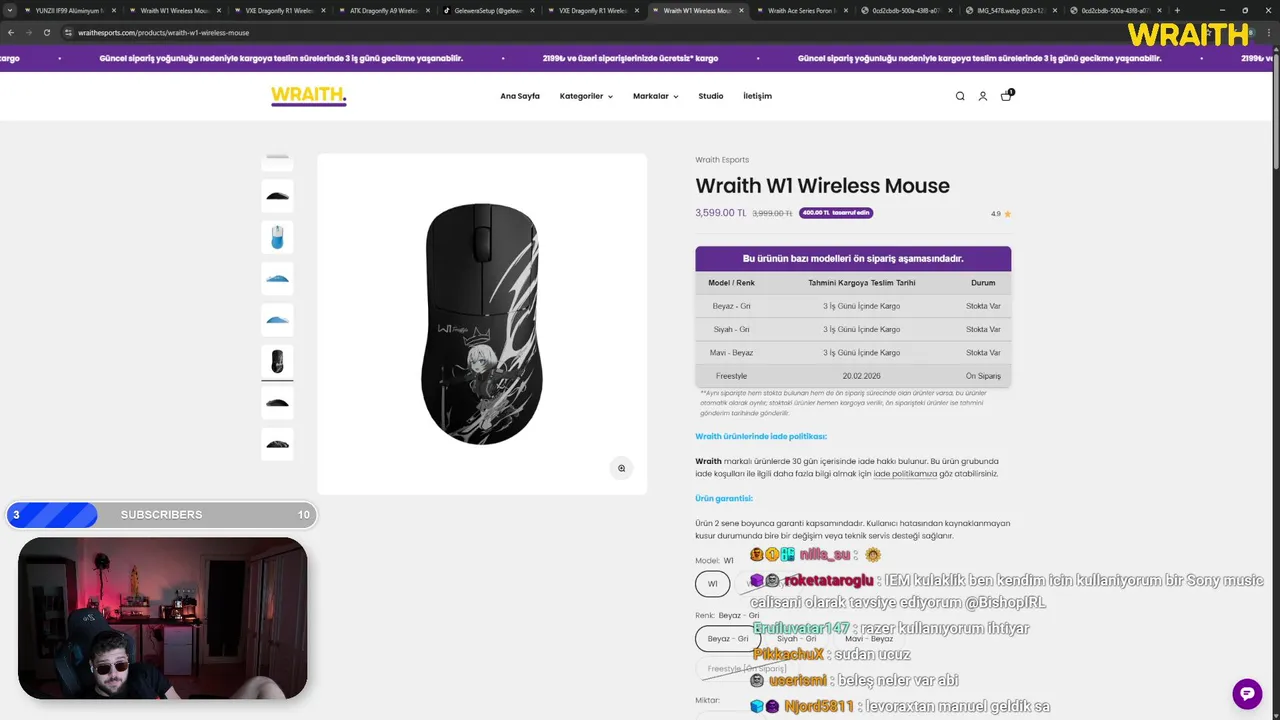Open the account profile icon
The height and width of the screenshot is (720, 1280).
click(982, 96)
